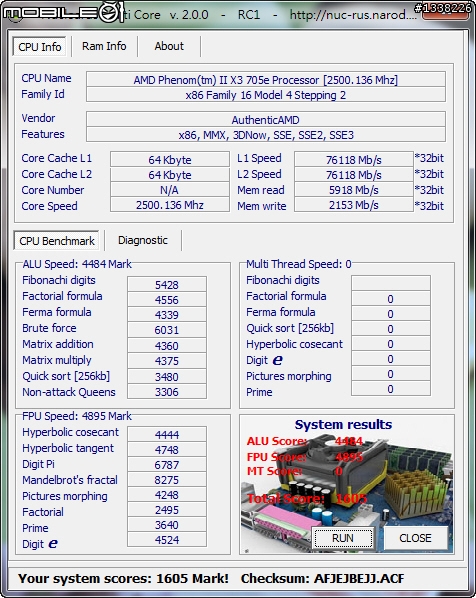Click the L1 Speed value box
Image resolution: width=476 pixels, height=598 pixels.
(354, 159)
